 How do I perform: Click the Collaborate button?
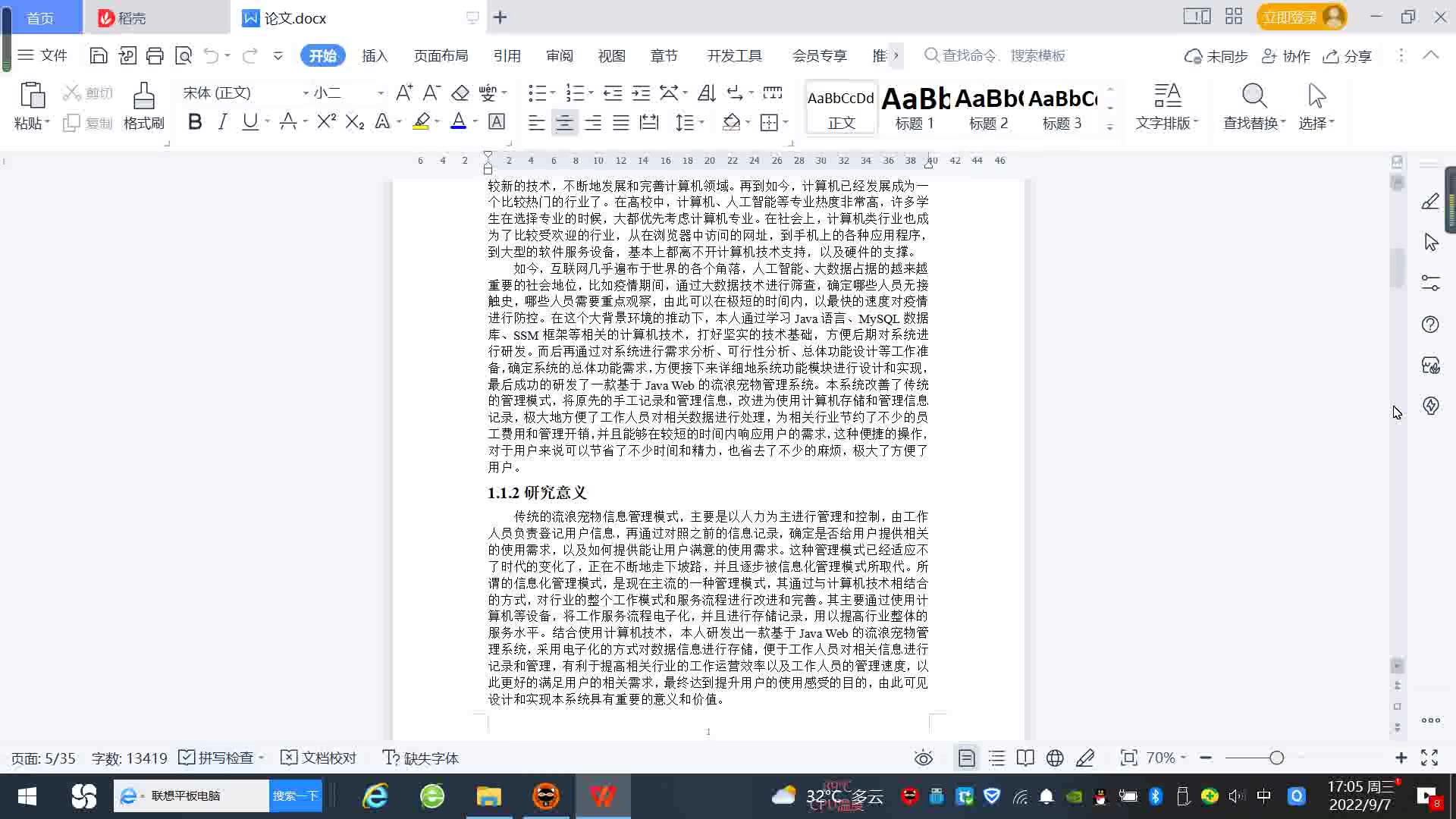pos(1286,56)
